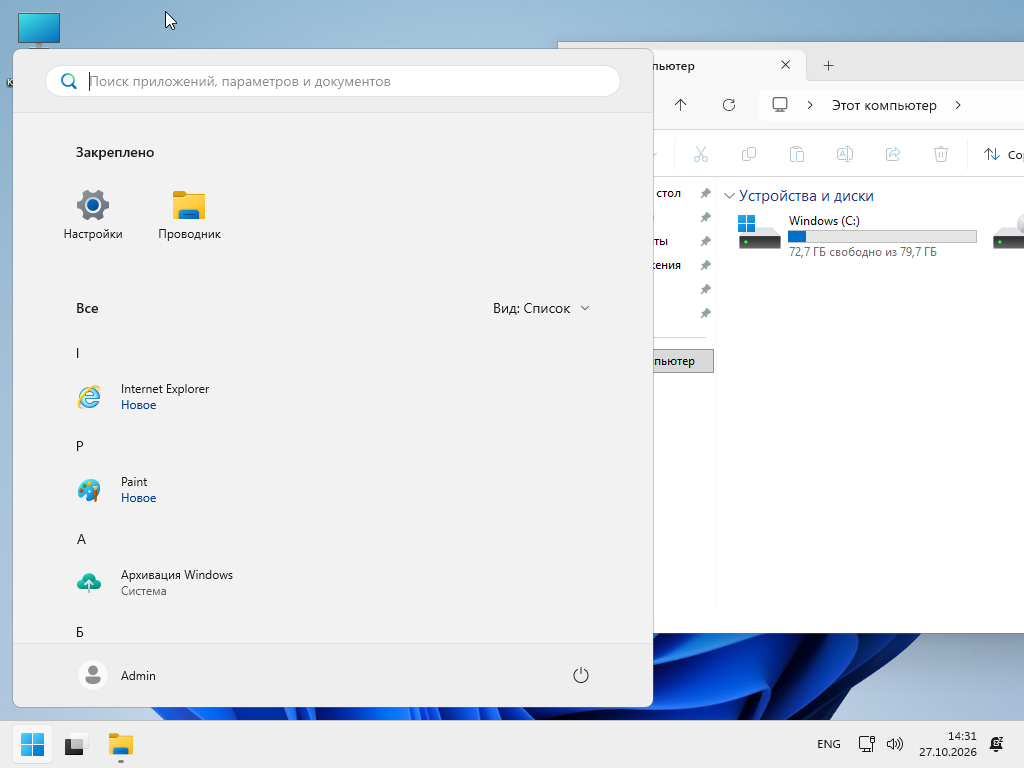Select the Windows (C:) drive
The height and width of the screenshot is (768, 1024).
(857, 236)
